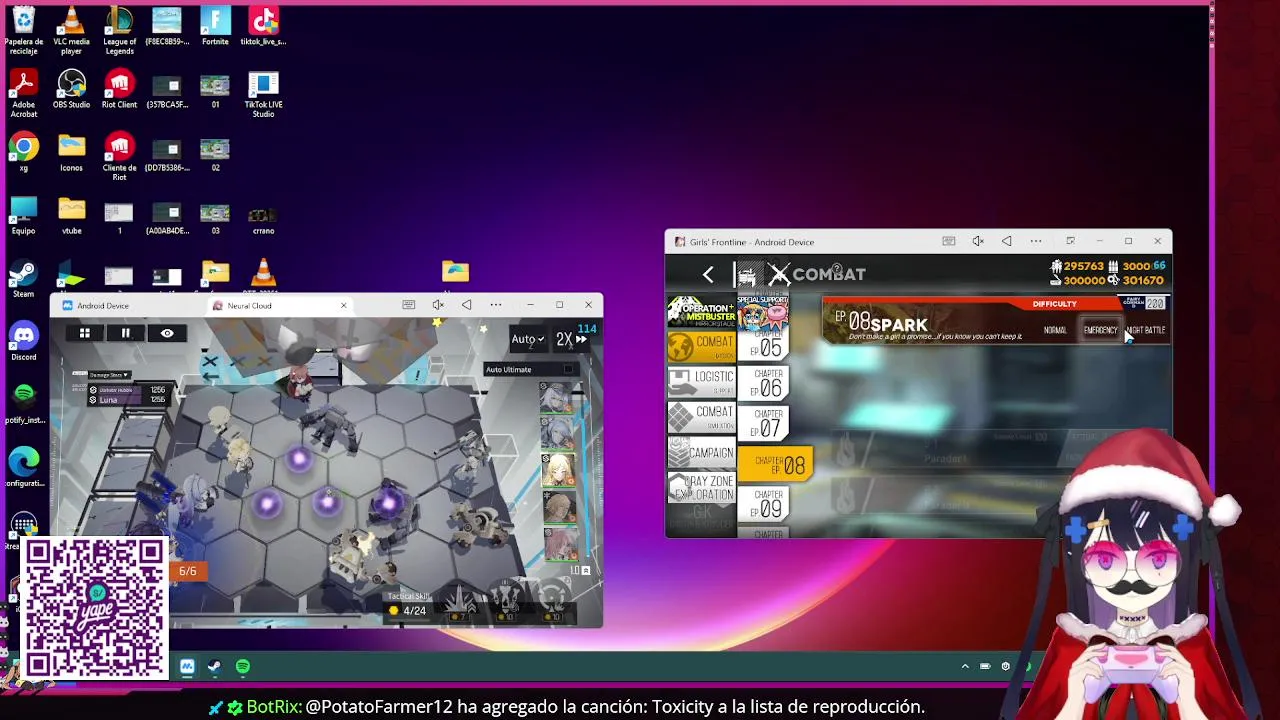
Task: Open the Spotify icon in the taskbar
Action: tap(243, 666)
